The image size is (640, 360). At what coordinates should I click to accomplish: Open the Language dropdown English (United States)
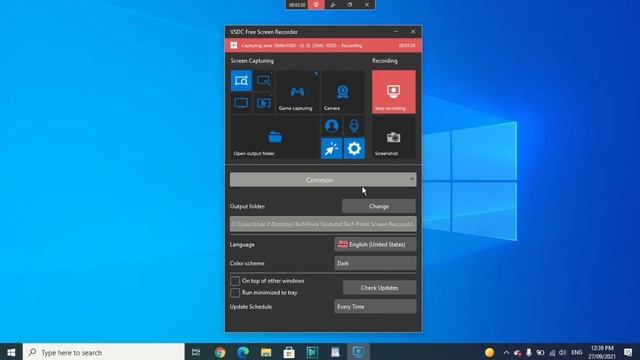(x=375, y=244)
